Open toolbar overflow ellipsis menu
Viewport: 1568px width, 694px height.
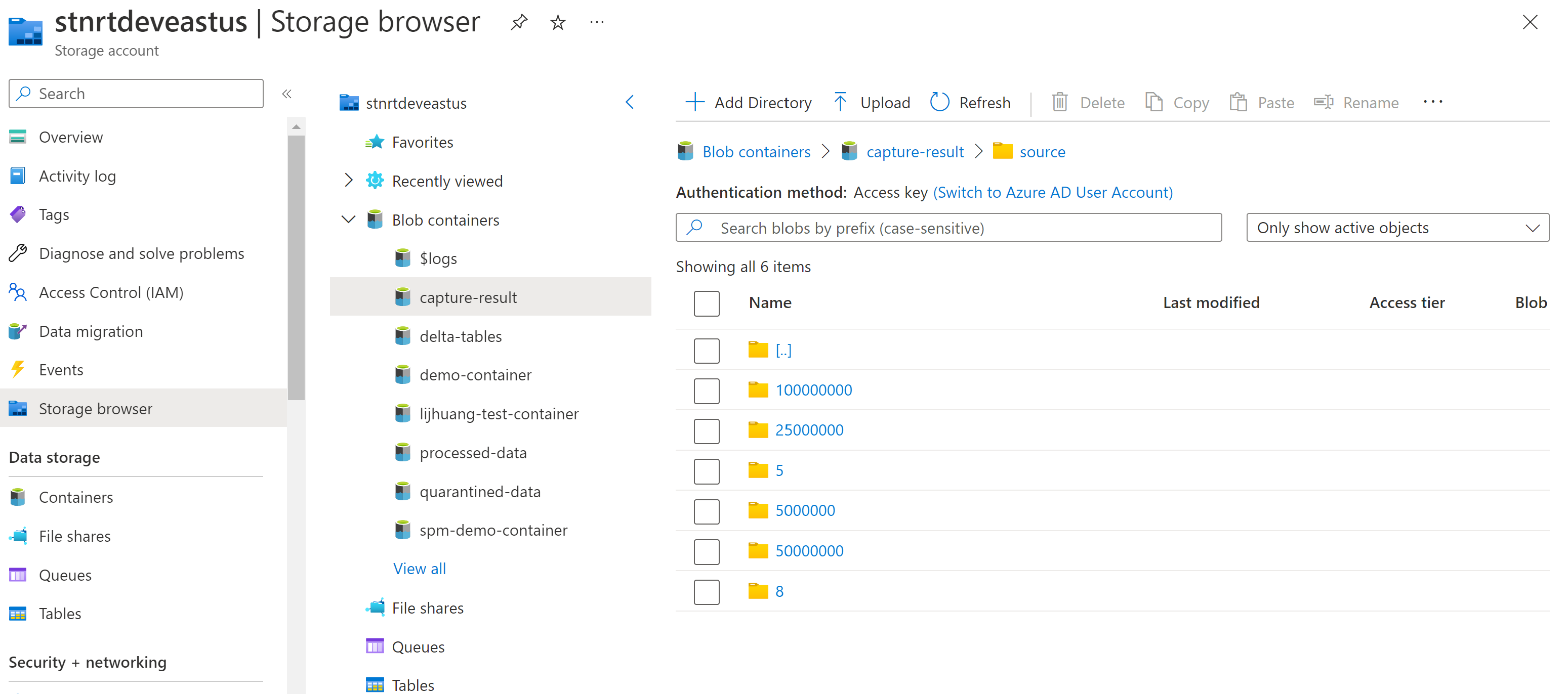pos(1433,102)
